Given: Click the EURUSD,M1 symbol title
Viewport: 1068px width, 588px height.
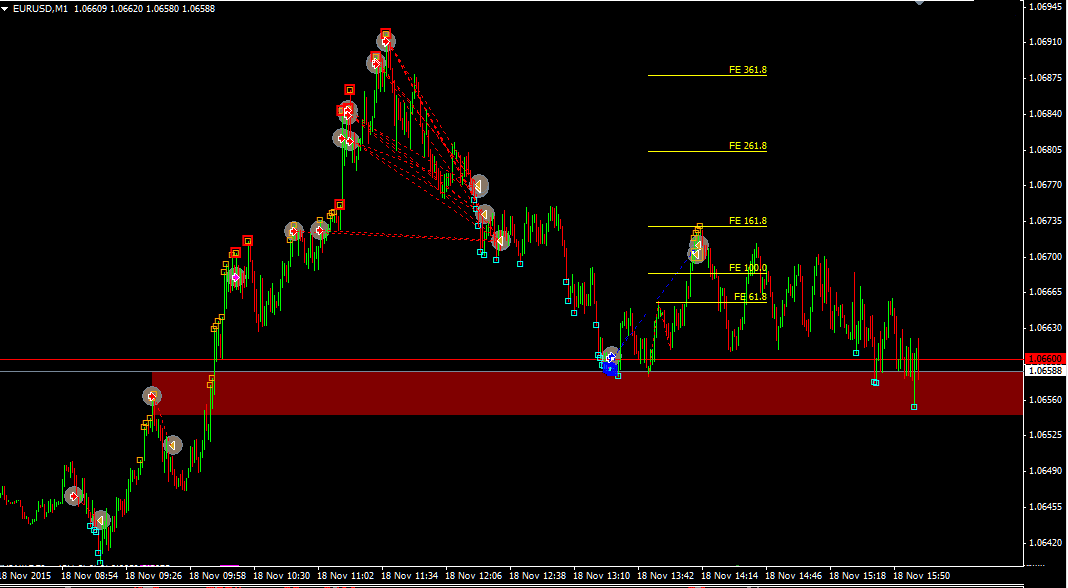Looking at the screenshot, I should pos(40,9).
